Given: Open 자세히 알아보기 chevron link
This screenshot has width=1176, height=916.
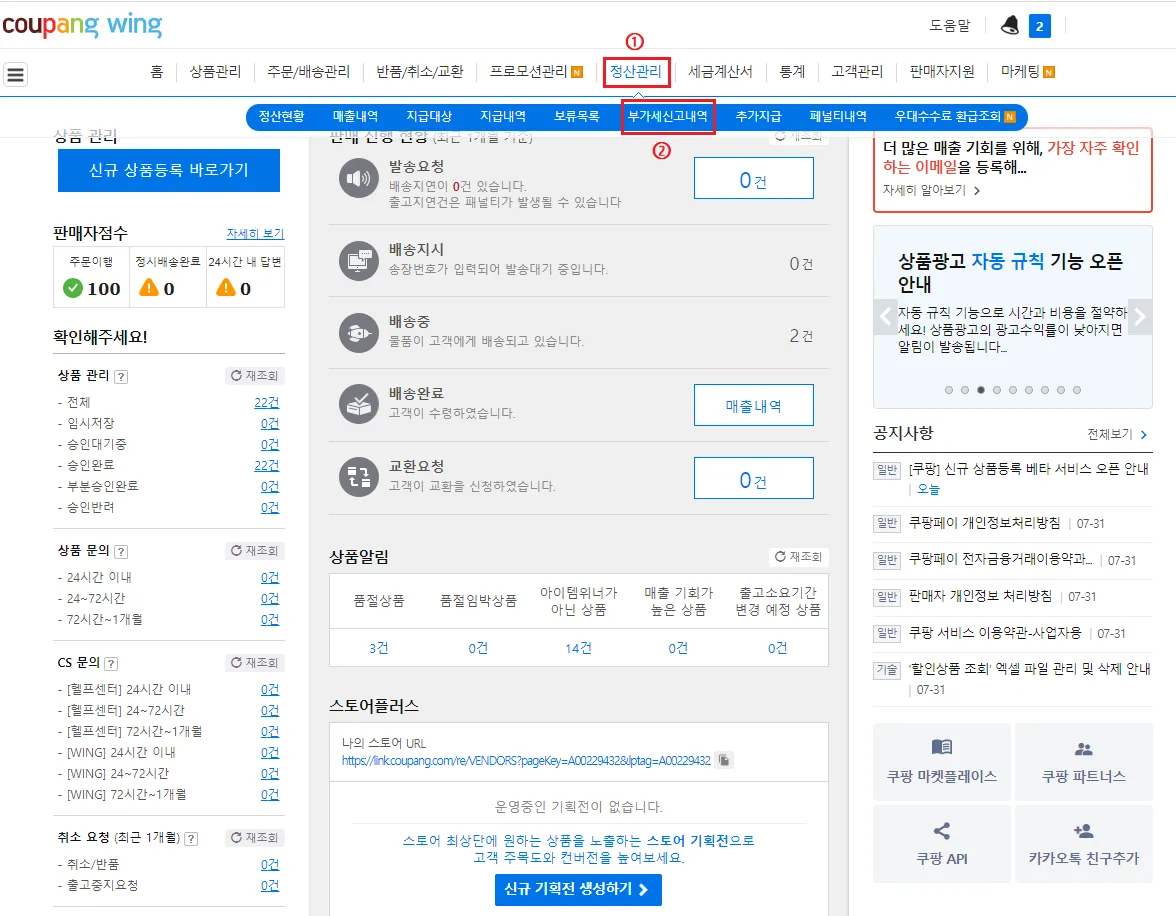Looking at the screenshot, I should pyautogui.click(x=932, y=191).
